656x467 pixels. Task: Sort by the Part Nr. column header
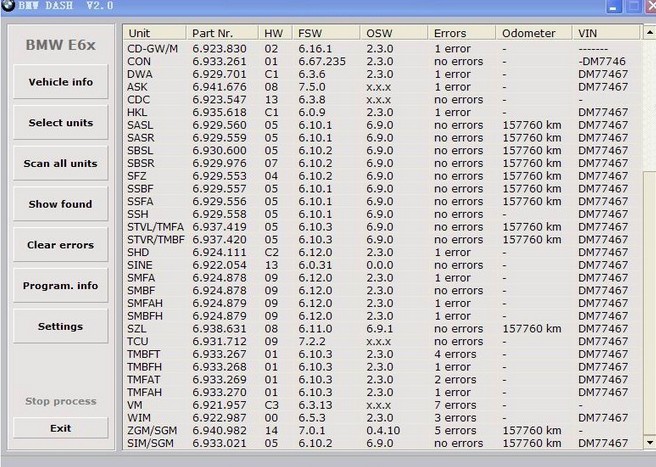pyautogui.click(x=222, y=33)
